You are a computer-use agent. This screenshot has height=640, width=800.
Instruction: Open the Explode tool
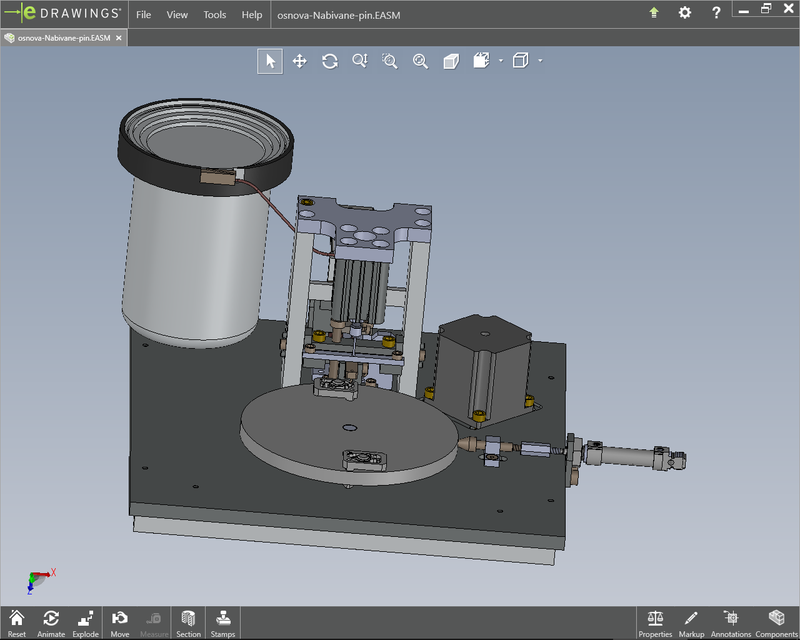(x=83, y=620)
